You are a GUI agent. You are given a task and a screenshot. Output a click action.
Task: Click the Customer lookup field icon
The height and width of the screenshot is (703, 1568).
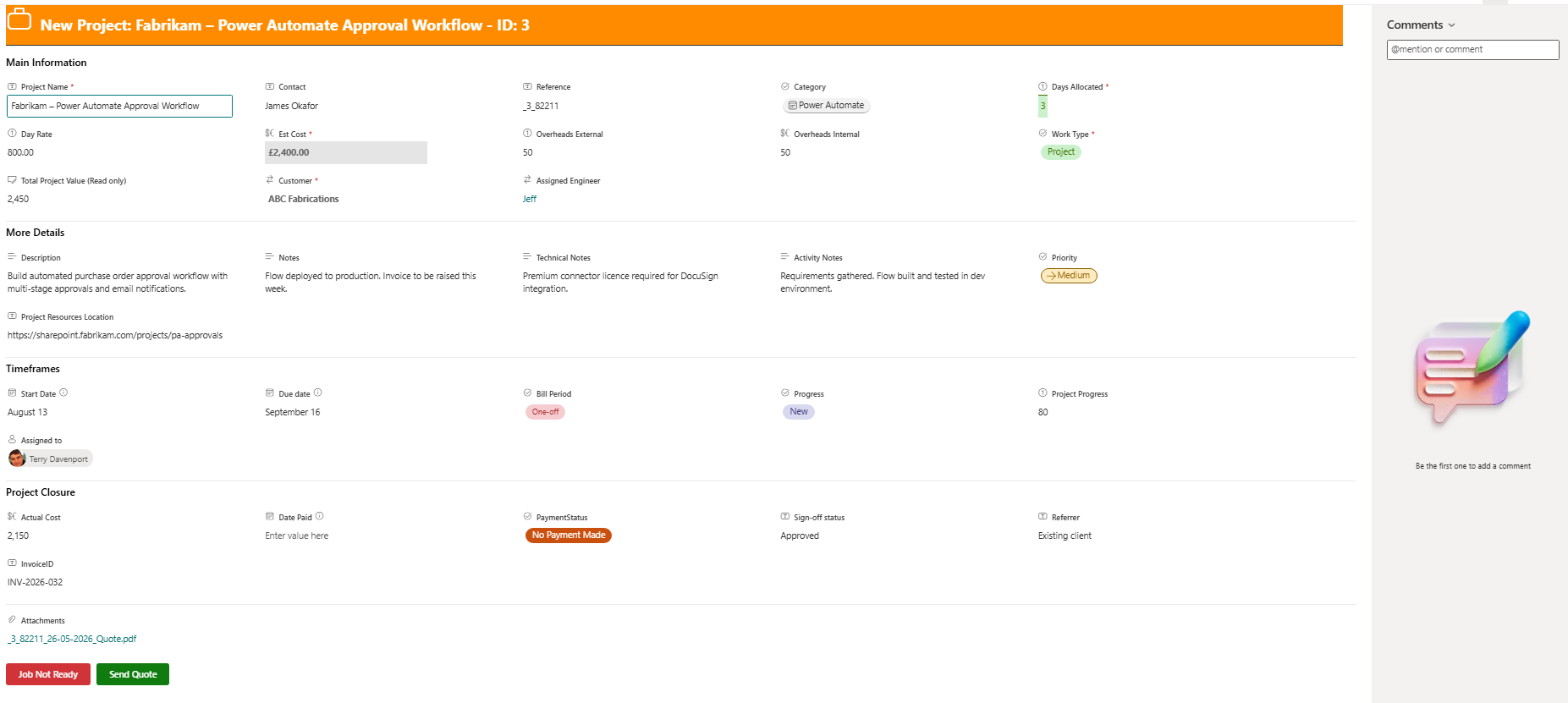pos(270,180)
